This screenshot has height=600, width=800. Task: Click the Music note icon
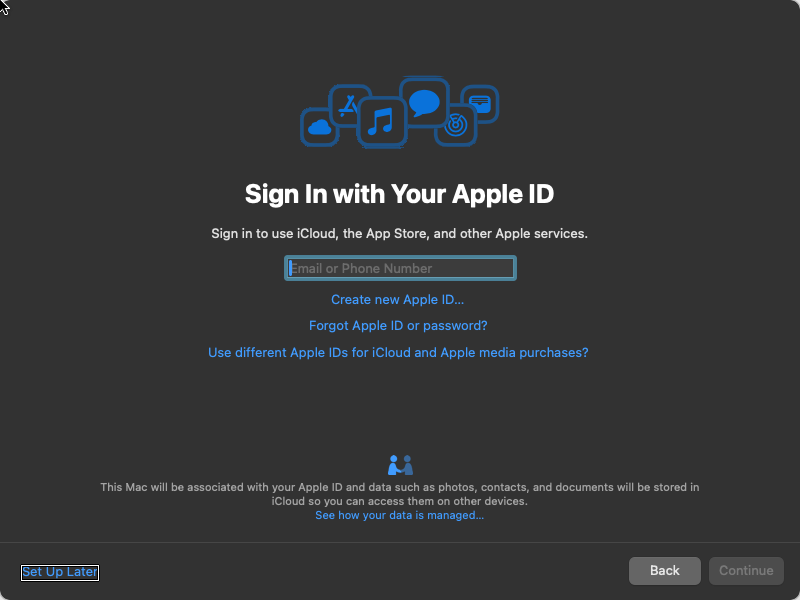[x=381, y=123]
